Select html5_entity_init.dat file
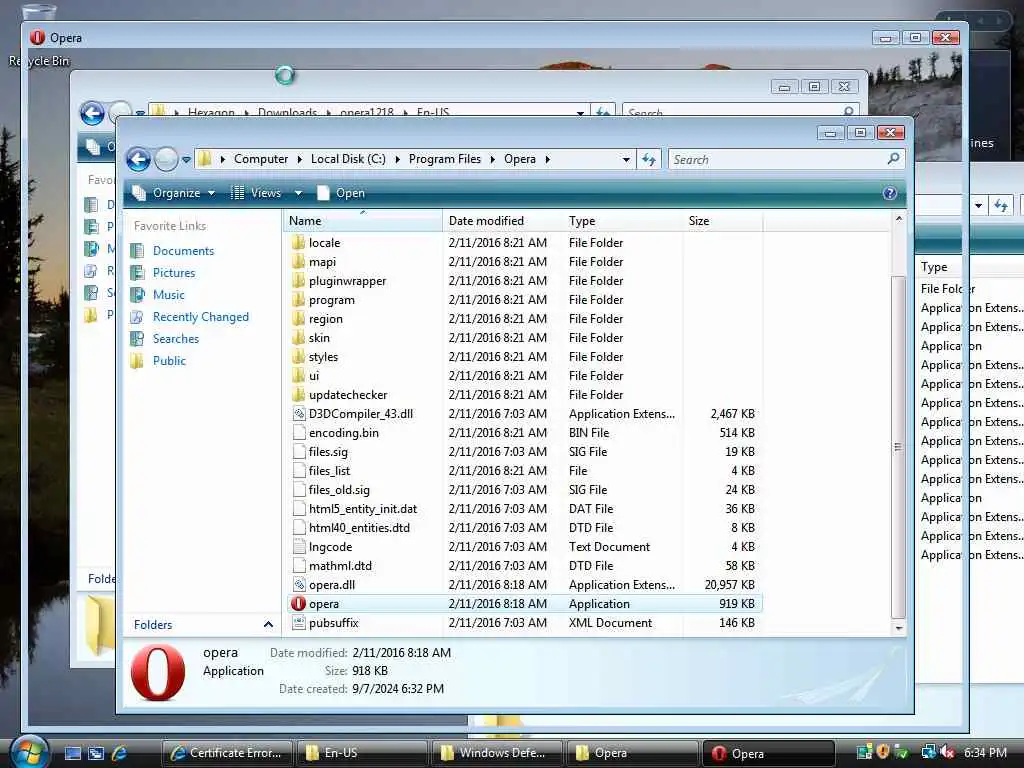The width and height of the screenshot is (1024, 768). point(362,509)
